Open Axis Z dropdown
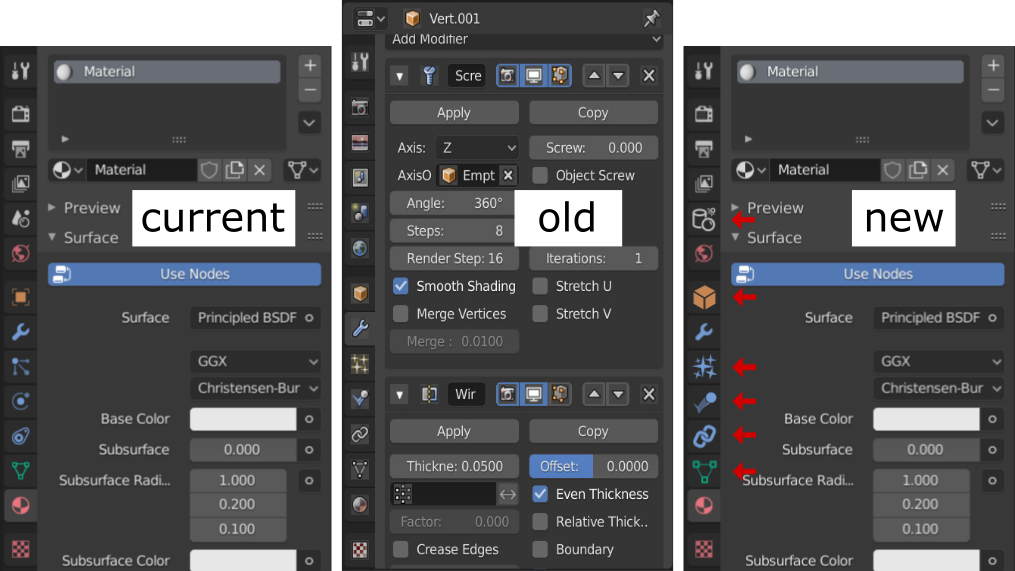1015x571 pixels. (x=477, y=148)
